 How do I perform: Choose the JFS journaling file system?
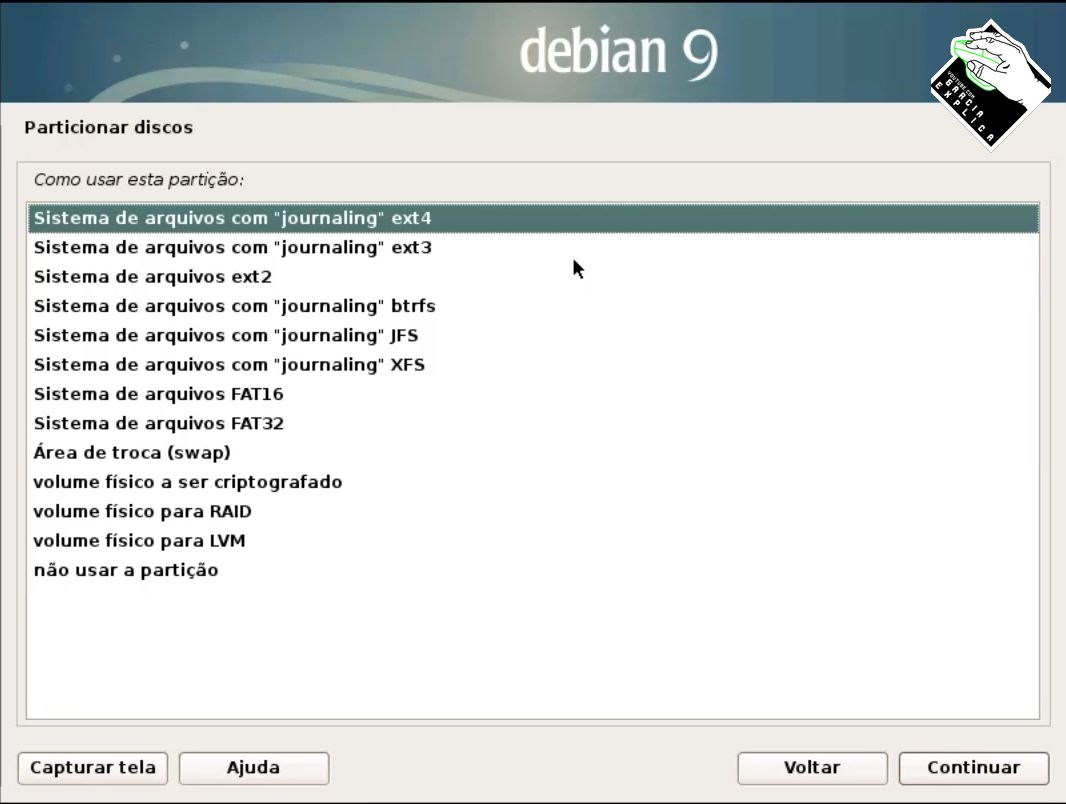coord(534,335)
